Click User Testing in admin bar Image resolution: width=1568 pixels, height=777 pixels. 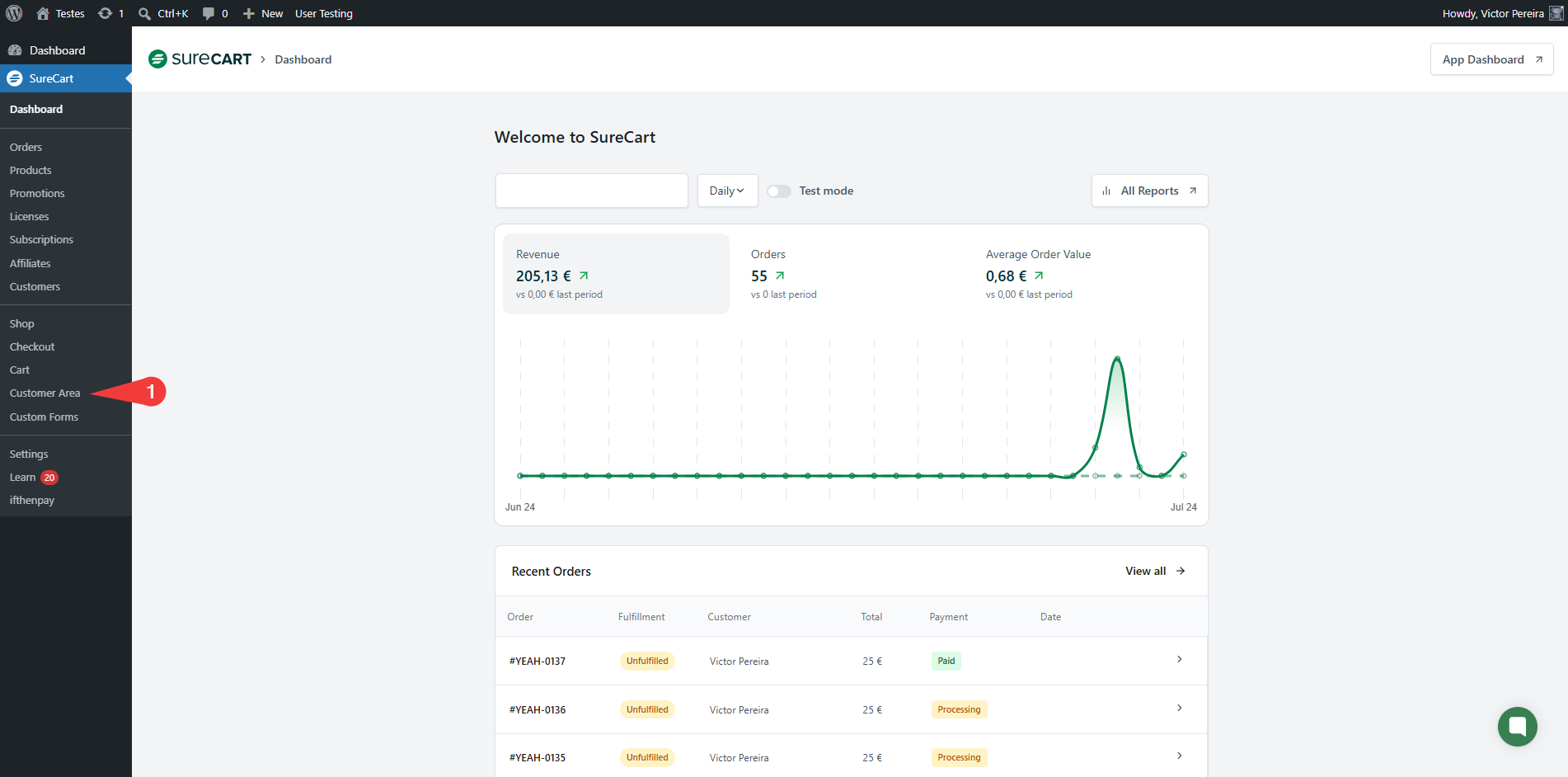324,13
